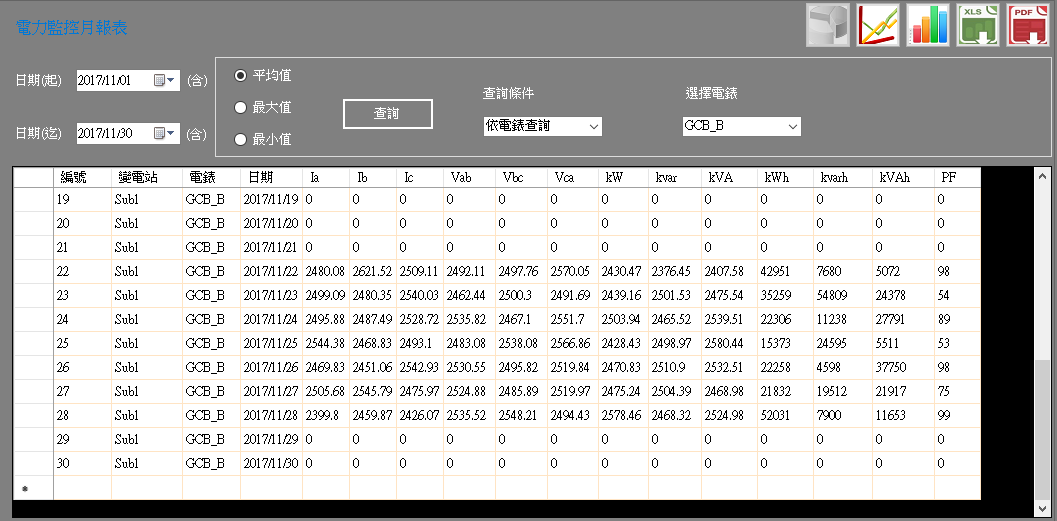Expand the GCB_B meter selection dropdown
This screenshot has height=521, width=1057.
pos(792,126)
